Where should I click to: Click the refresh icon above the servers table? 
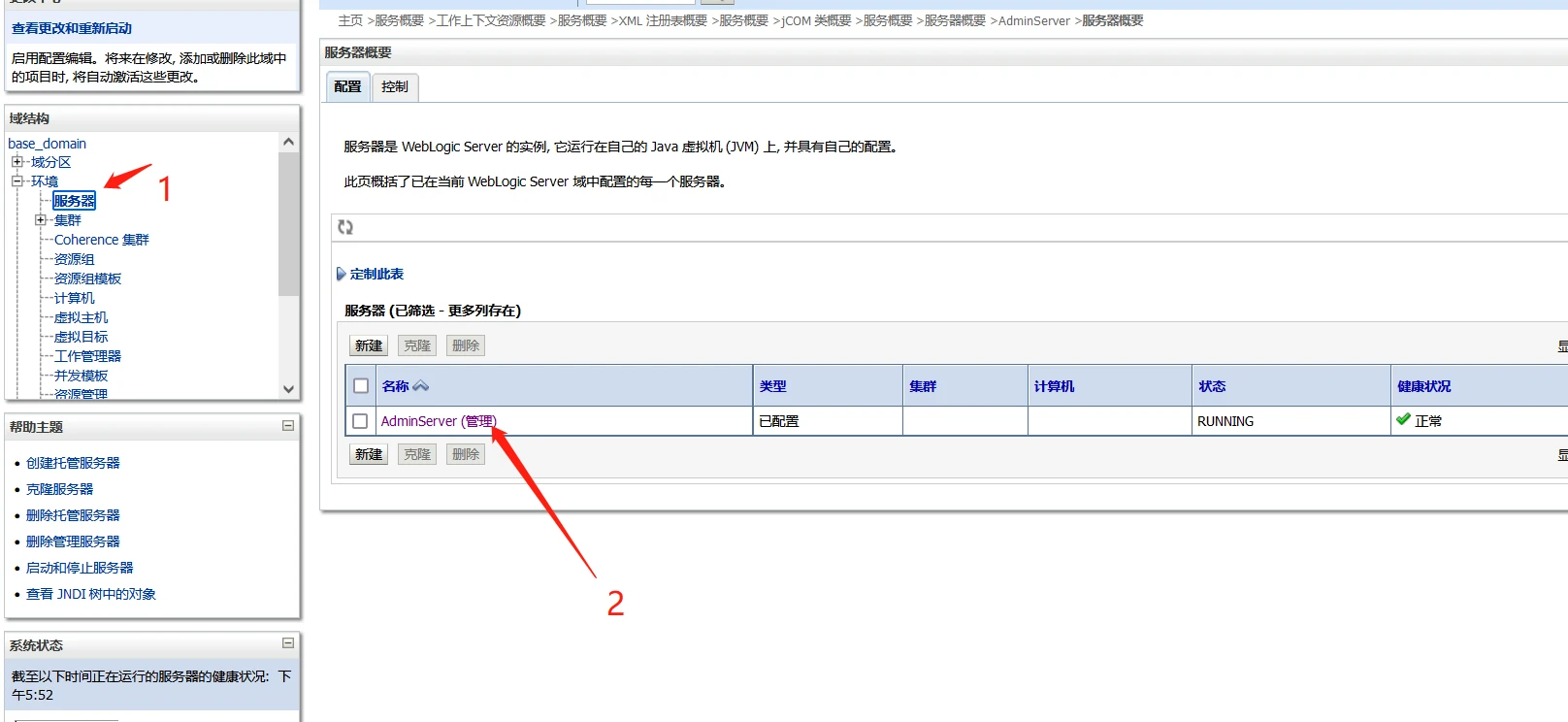345,227
